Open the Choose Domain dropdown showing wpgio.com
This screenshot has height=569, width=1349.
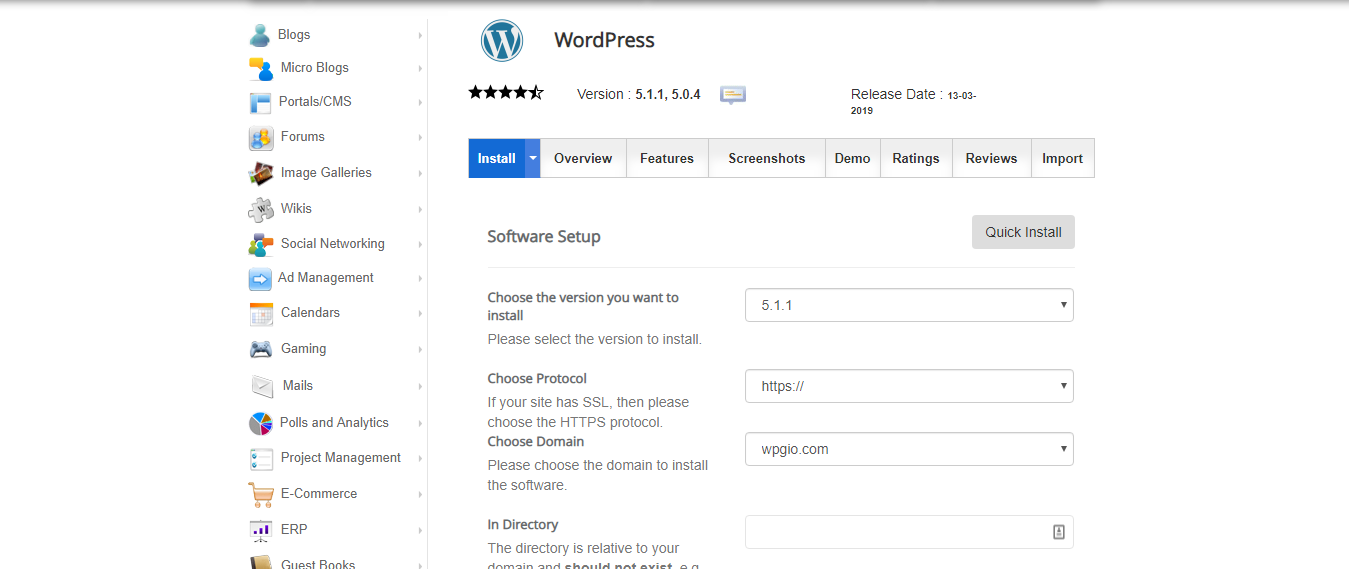pos(909,449)
